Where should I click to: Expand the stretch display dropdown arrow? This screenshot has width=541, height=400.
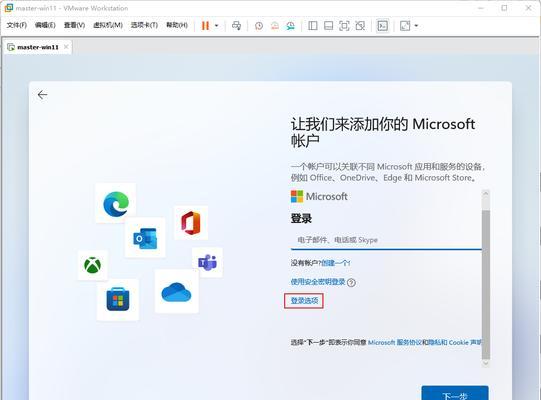(416, 26)
